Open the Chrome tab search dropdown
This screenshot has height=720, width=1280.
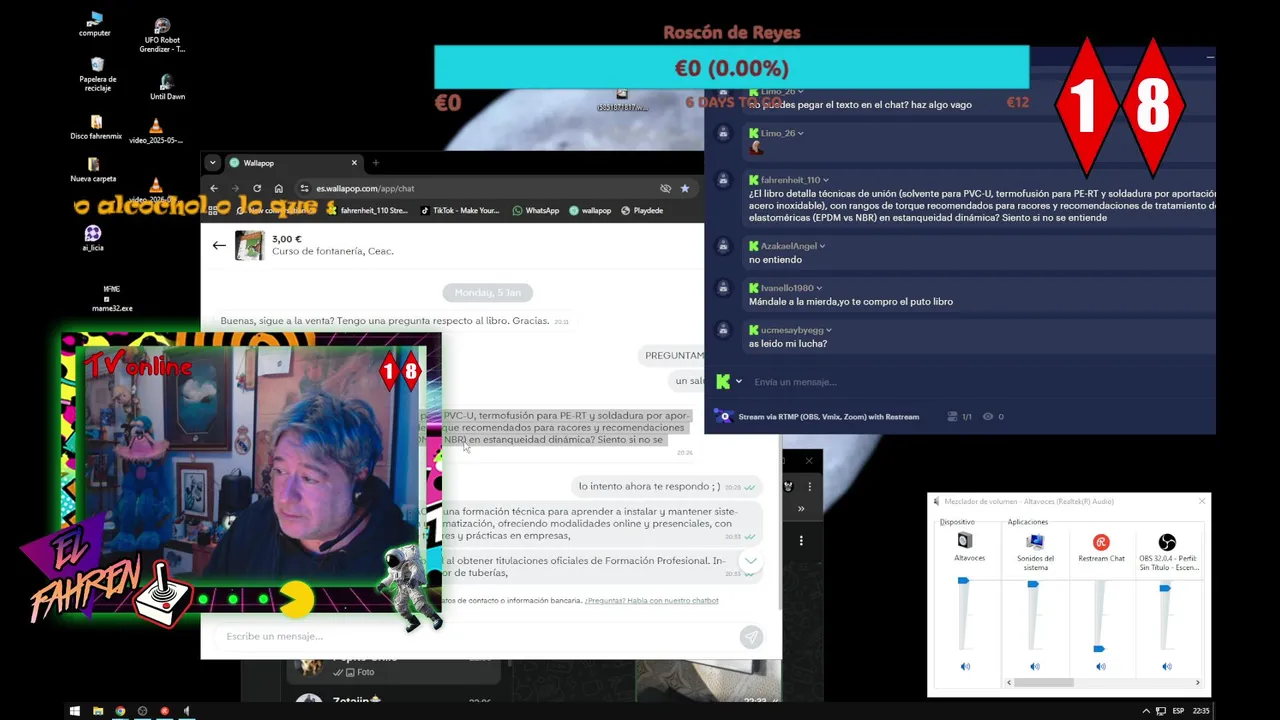tap(213, 163)
